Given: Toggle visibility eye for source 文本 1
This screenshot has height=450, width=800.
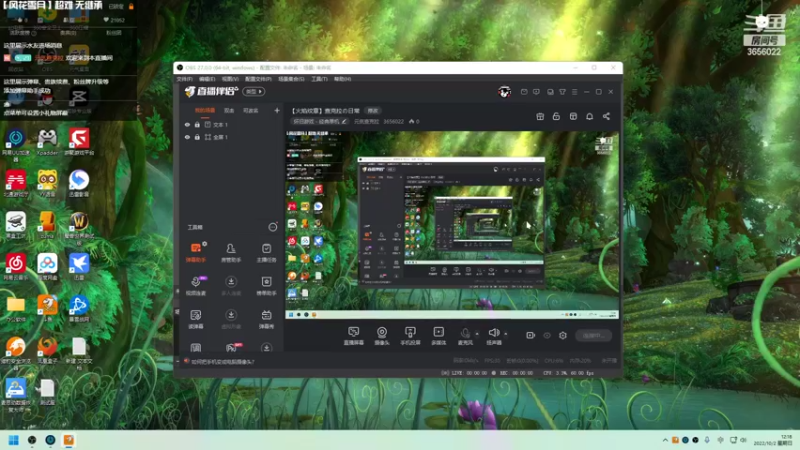Looking at the screenshot, I should 187,124.
